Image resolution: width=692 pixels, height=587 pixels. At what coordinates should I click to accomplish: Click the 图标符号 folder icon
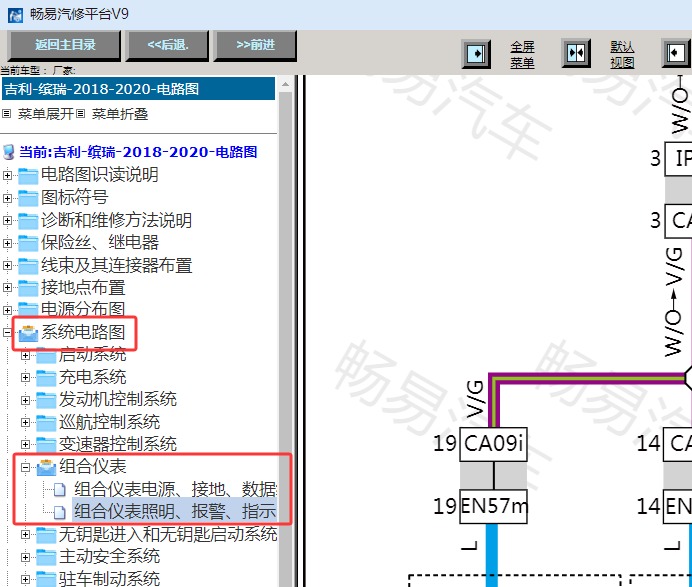pyautogui.click(x=28, y=198)
